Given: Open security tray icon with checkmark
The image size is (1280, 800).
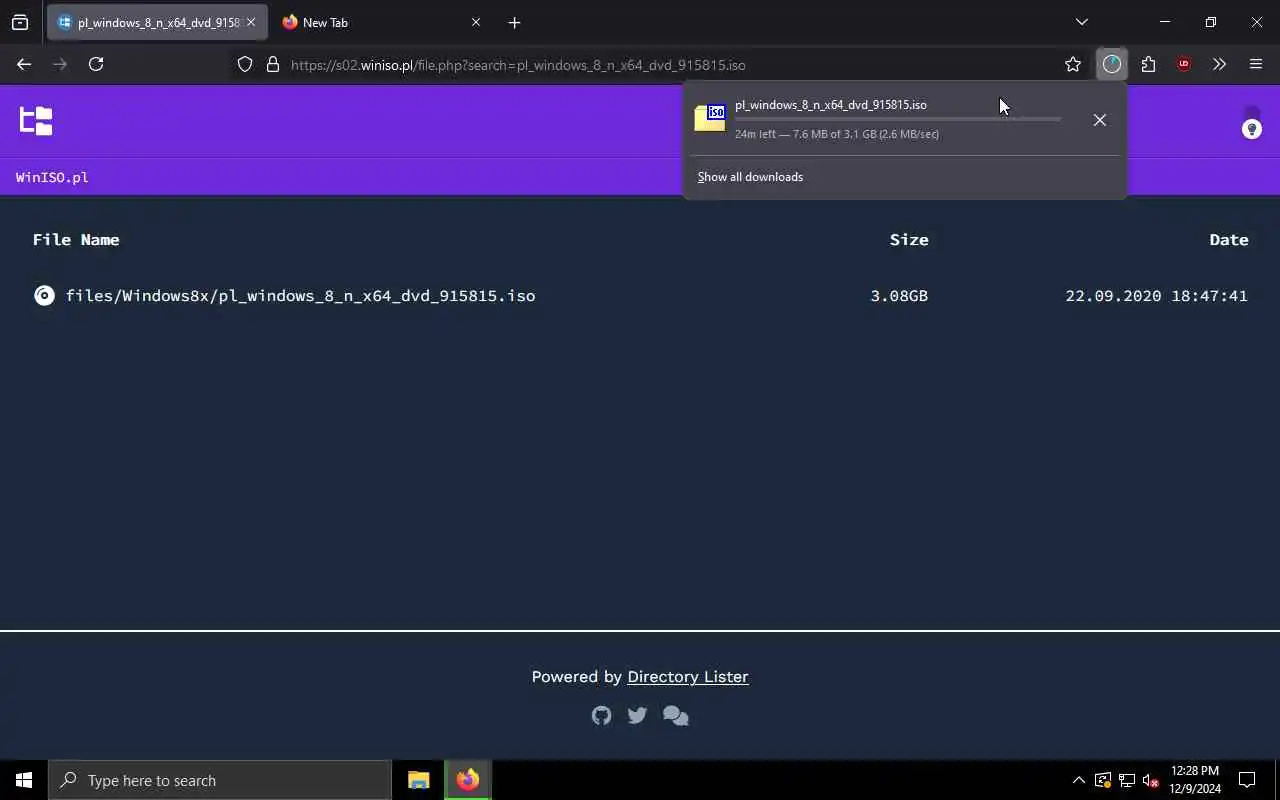Looking at the screenshot, I should tap(1103, 780).
